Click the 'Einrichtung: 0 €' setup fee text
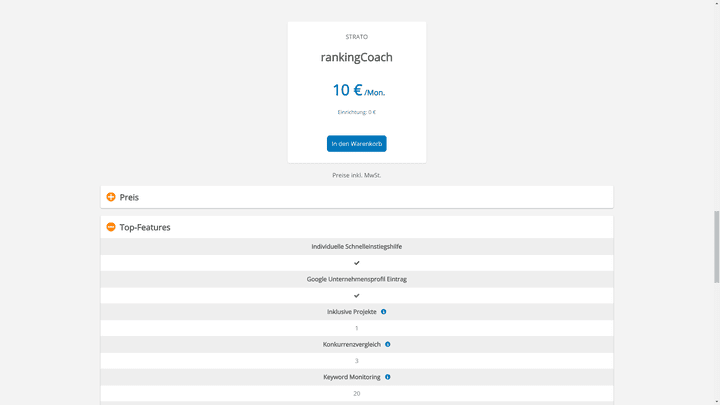The width and height of the screenshot is (720, 405). (x=356, y=112)
